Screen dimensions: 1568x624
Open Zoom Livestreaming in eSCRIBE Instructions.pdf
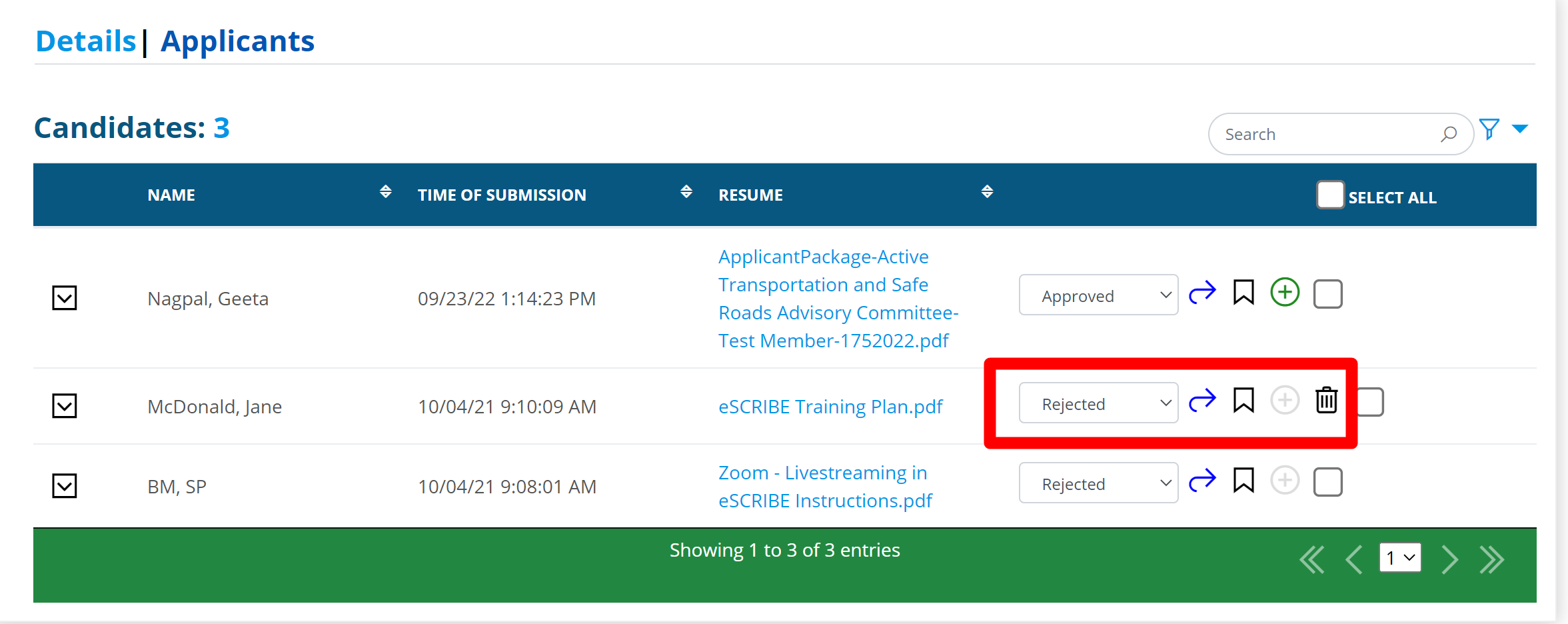click(x=824, y=487)
